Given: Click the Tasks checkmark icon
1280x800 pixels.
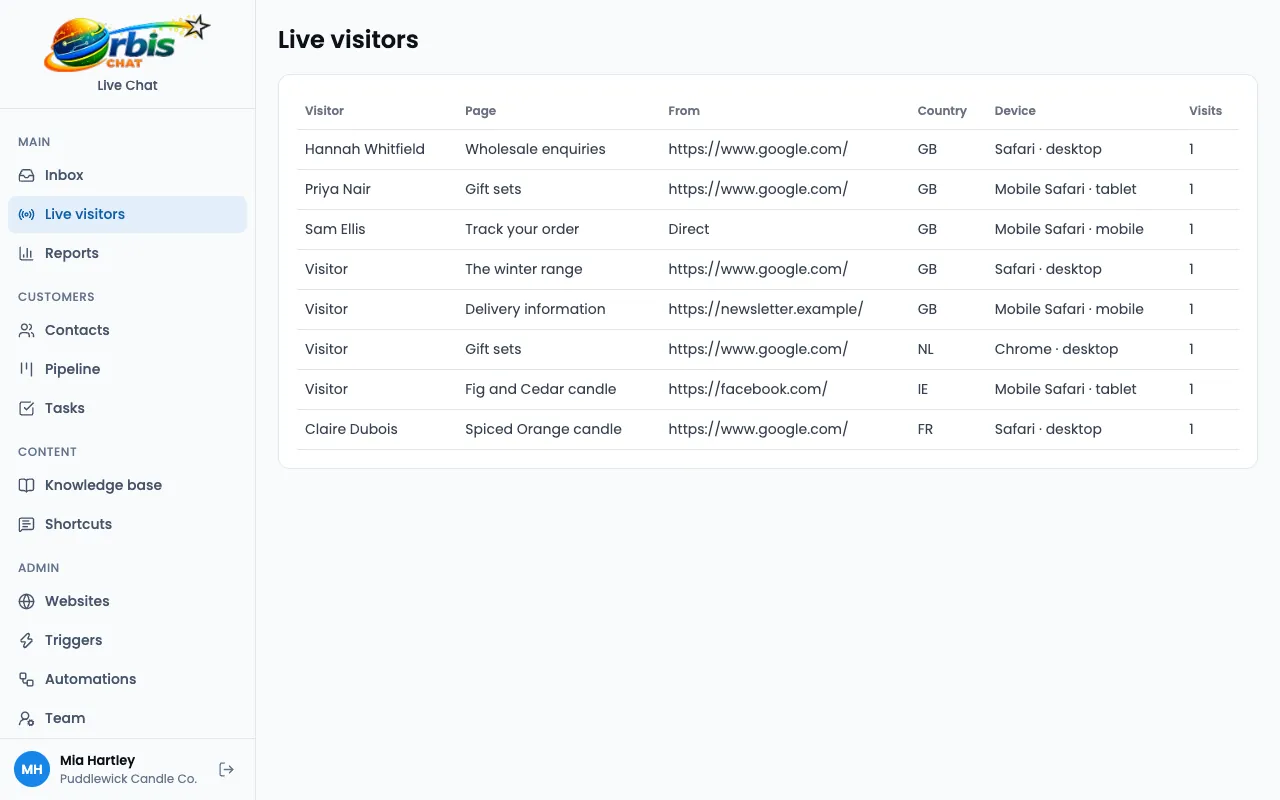Looking at the screenshot, I should (x=27, y=408).
